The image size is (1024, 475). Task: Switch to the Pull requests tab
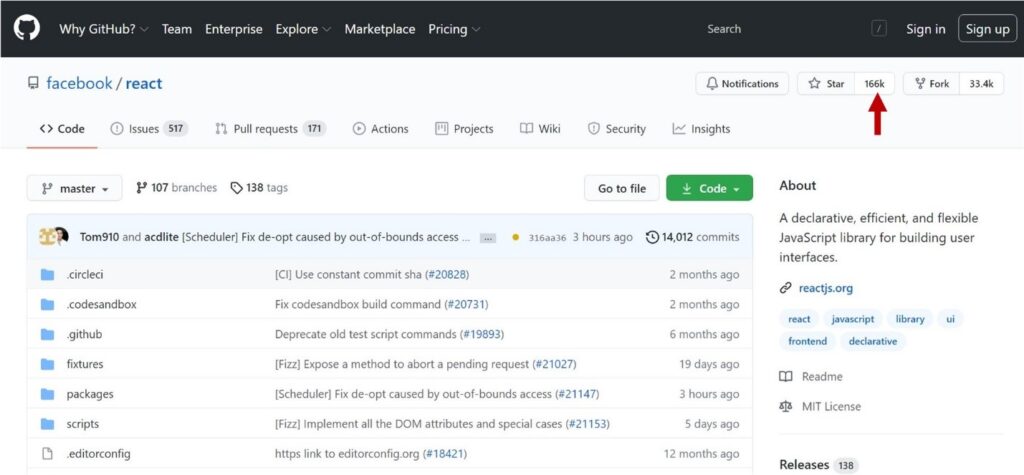point(270,129)
